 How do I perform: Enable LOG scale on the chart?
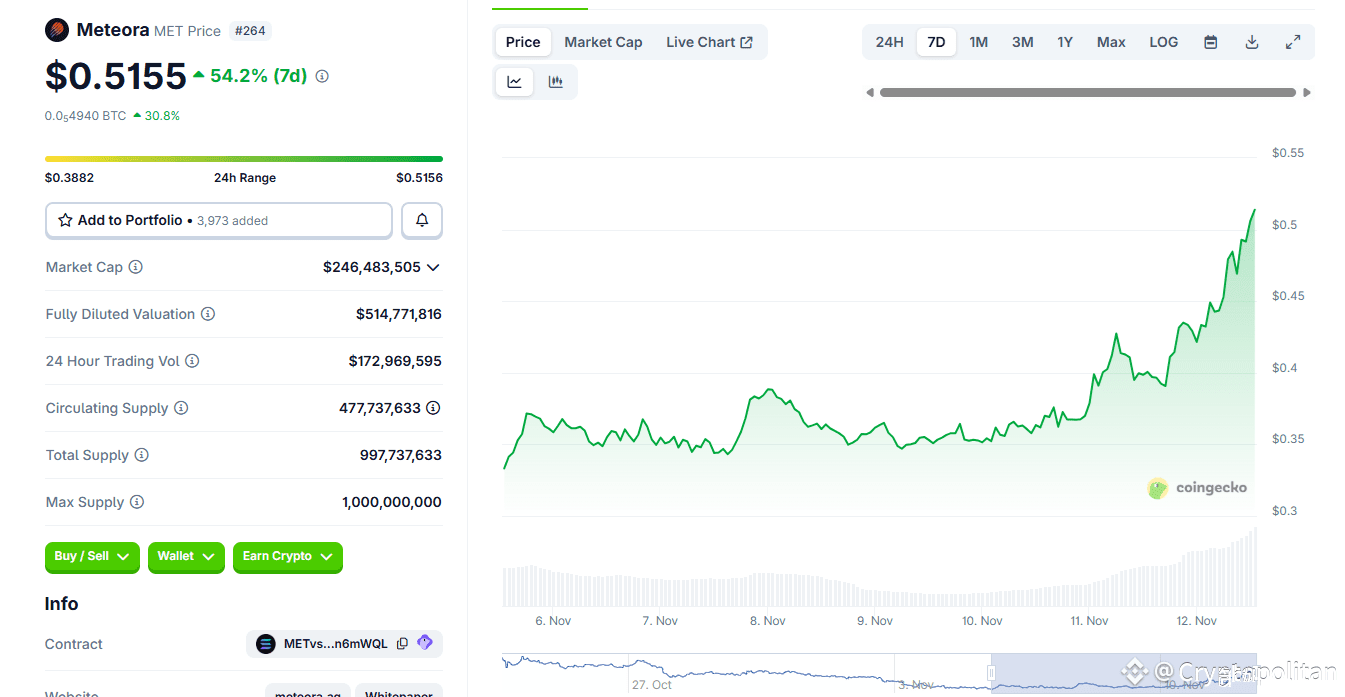tap(1163, 41)
